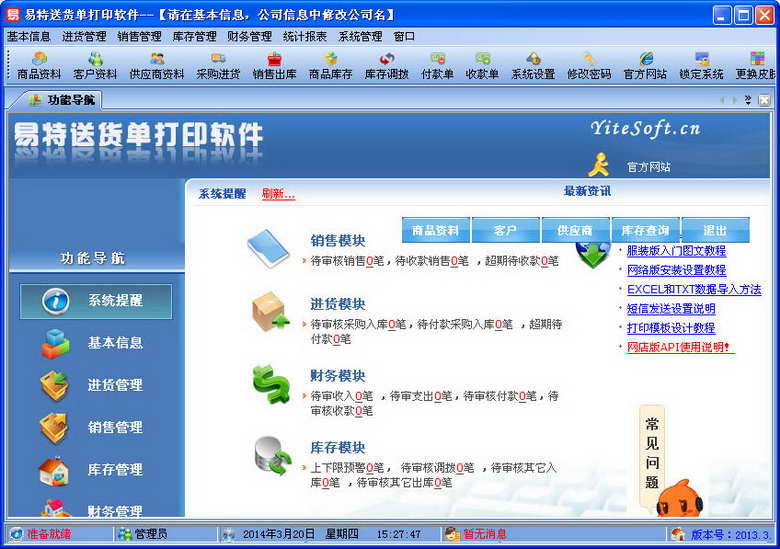
Task: Open 网店版API使用说明 red link
Action: pos(679,347)
